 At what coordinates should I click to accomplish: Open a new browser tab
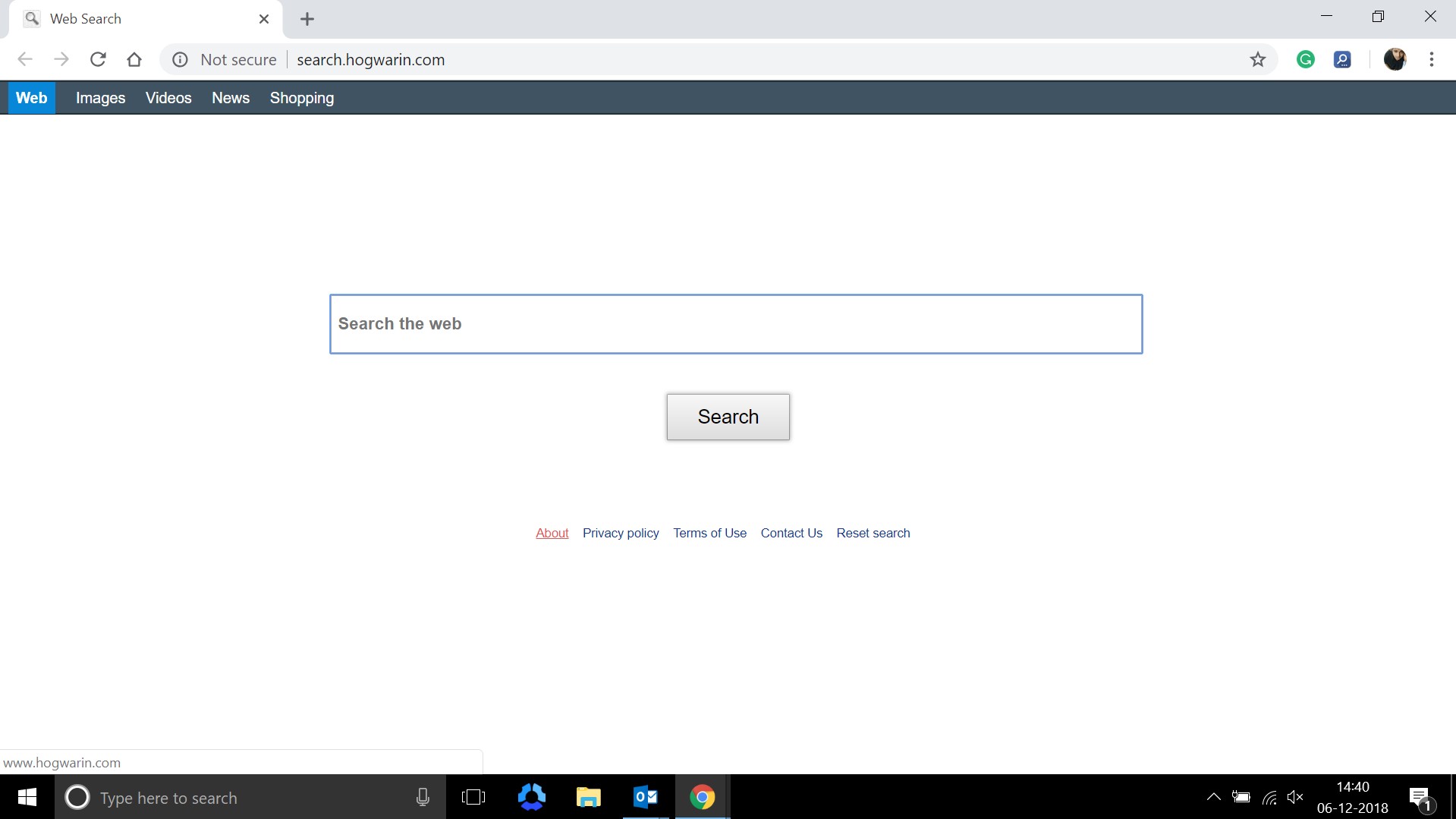tap(307, 19)
